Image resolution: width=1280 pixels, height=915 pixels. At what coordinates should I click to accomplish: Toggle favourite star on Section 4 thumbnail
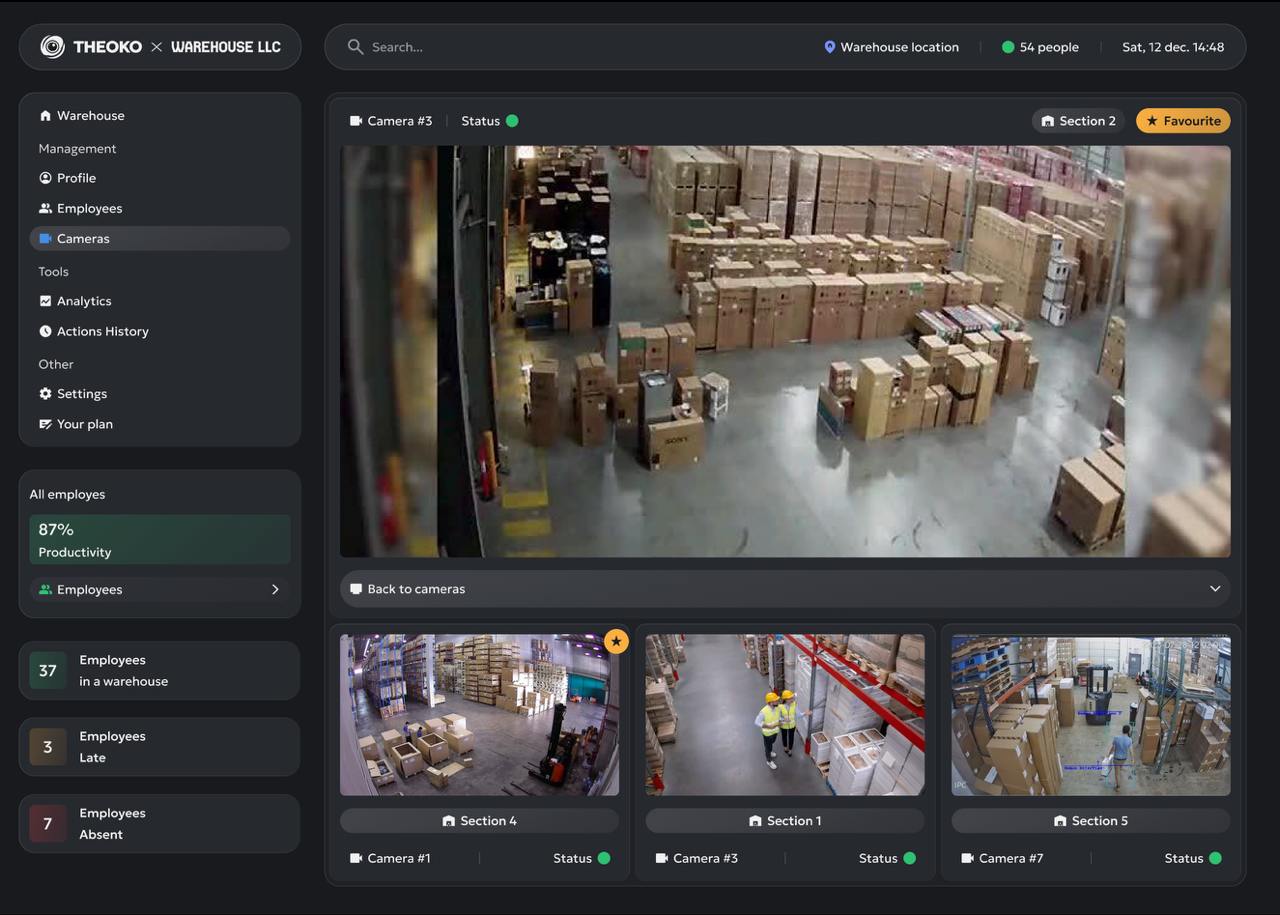tap(616, 641)
